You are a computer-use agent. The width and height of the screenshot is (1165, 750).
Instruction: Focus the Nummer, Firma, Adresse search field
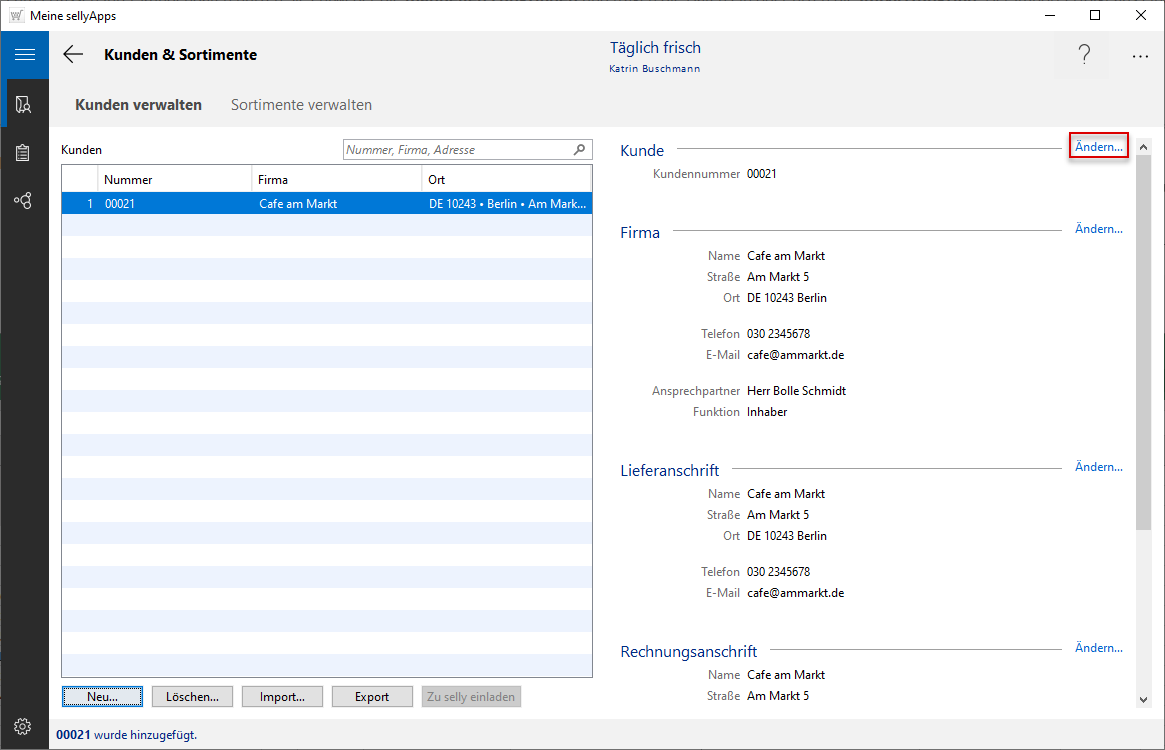coord(456,150)
